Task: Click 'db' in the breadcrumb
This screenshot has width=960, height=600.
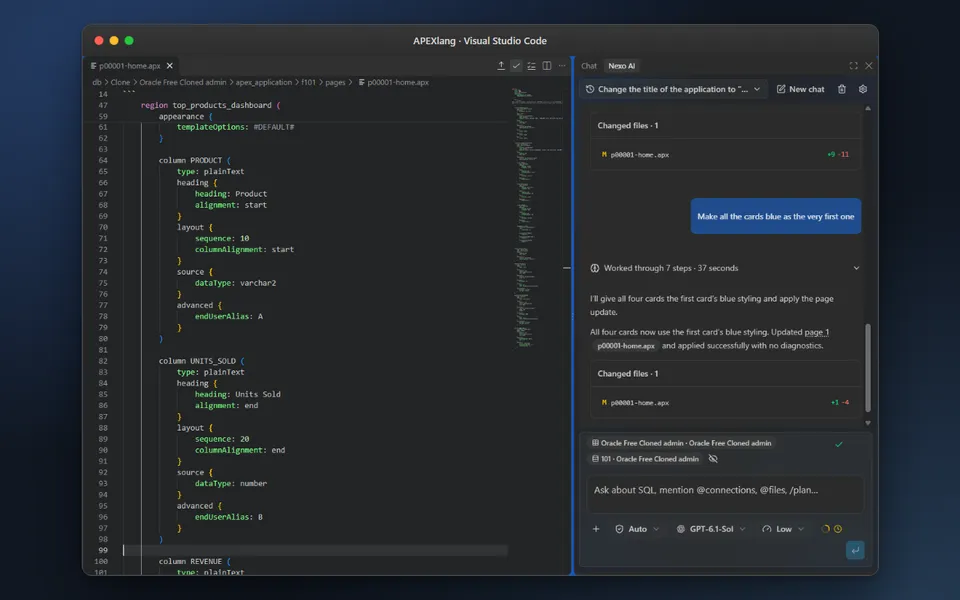Action: [97, 82]
